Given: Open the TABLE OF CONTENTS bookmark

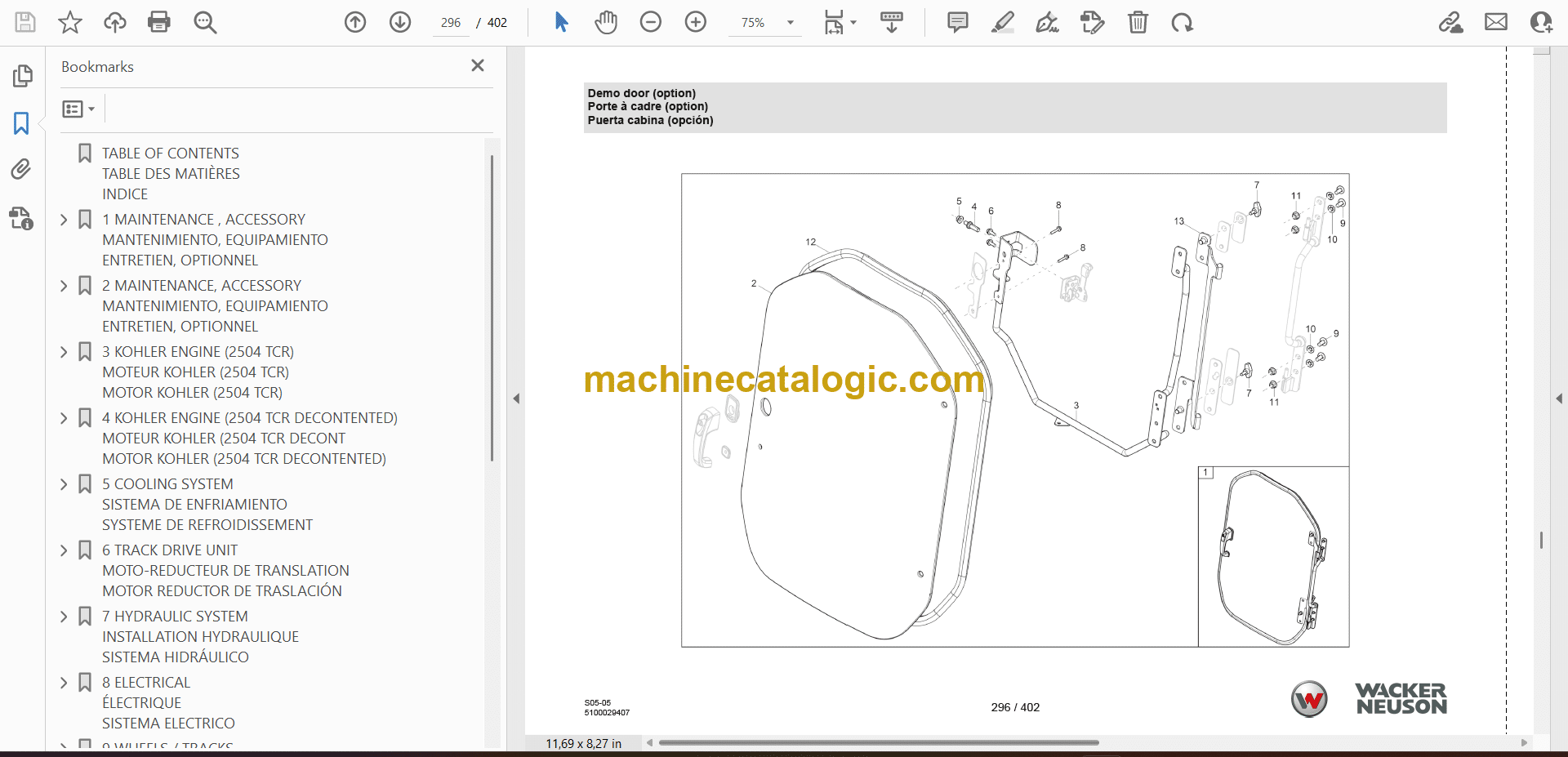Looking at the screenshot, I should click(x=170, y=154).
